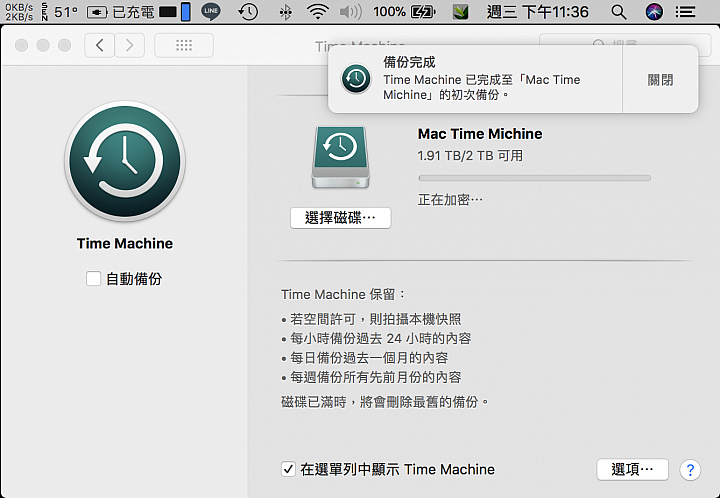Open the help question mark button

click(x=690, y=470)
